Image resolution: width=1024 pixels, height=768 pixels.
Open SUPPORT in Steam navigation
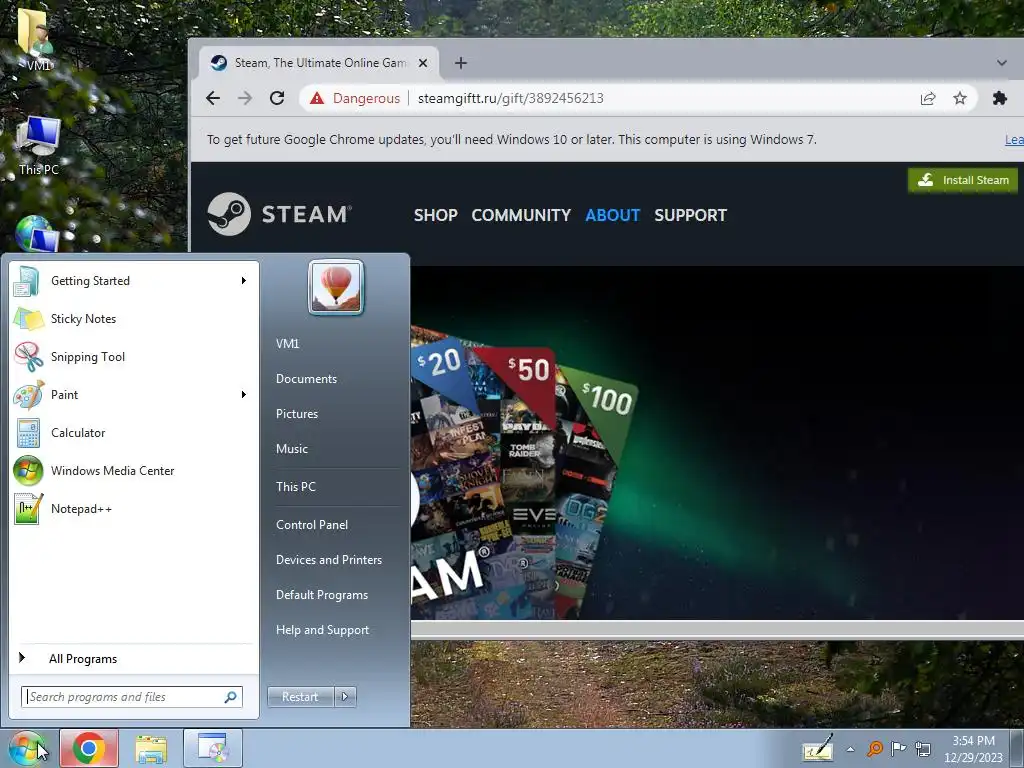690,215
